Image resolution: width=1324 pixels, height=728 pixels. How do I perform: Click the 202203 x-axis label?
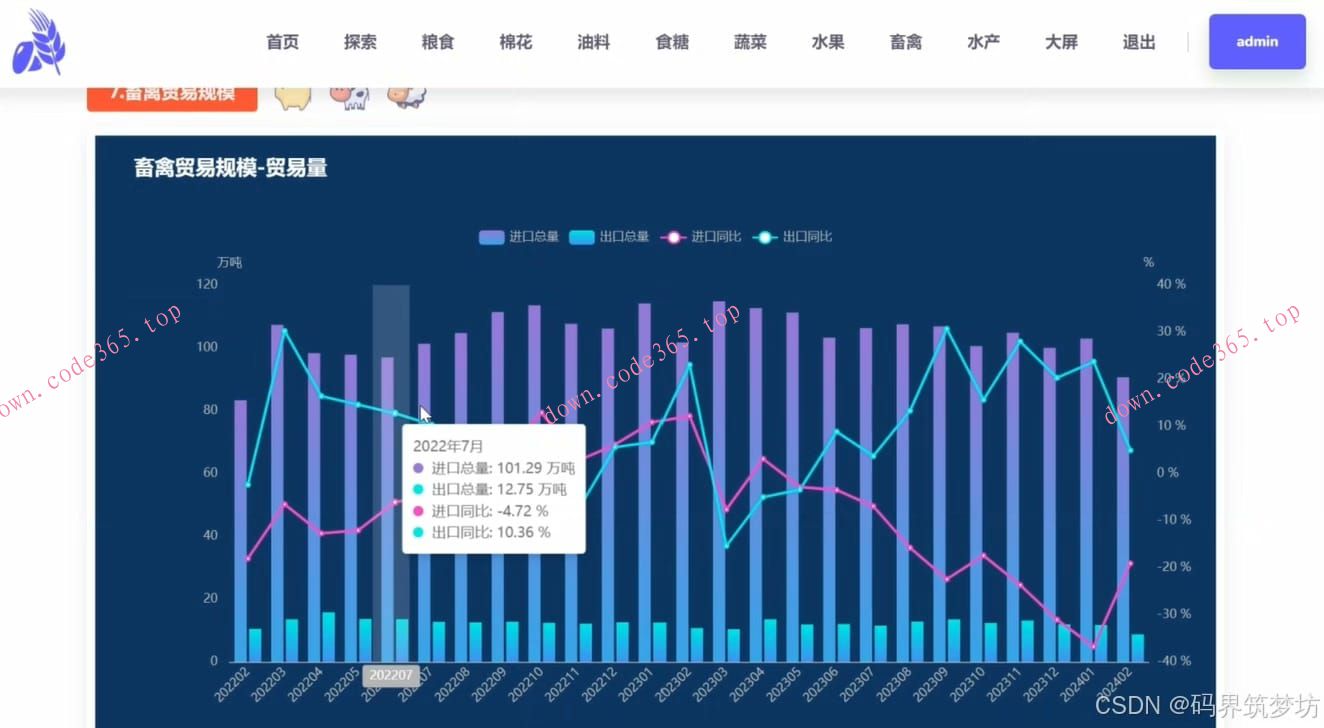270,684
